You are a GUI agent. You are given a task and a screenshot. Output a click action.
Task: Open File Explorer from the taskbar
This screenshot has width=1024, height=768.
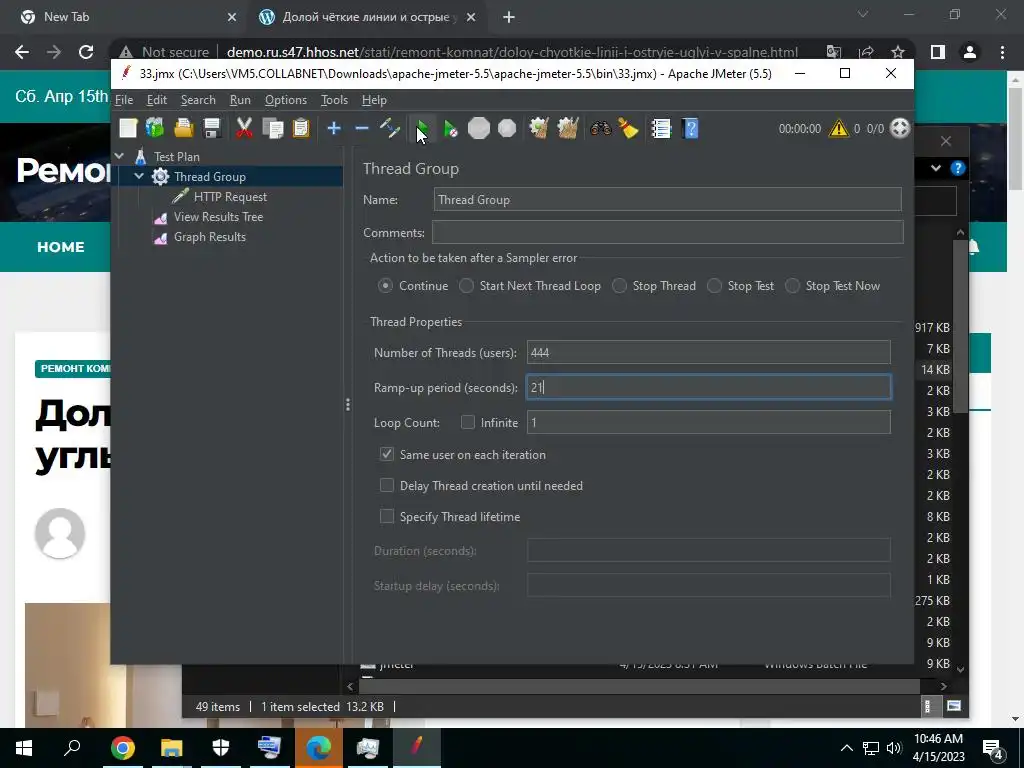coord(172,748)
